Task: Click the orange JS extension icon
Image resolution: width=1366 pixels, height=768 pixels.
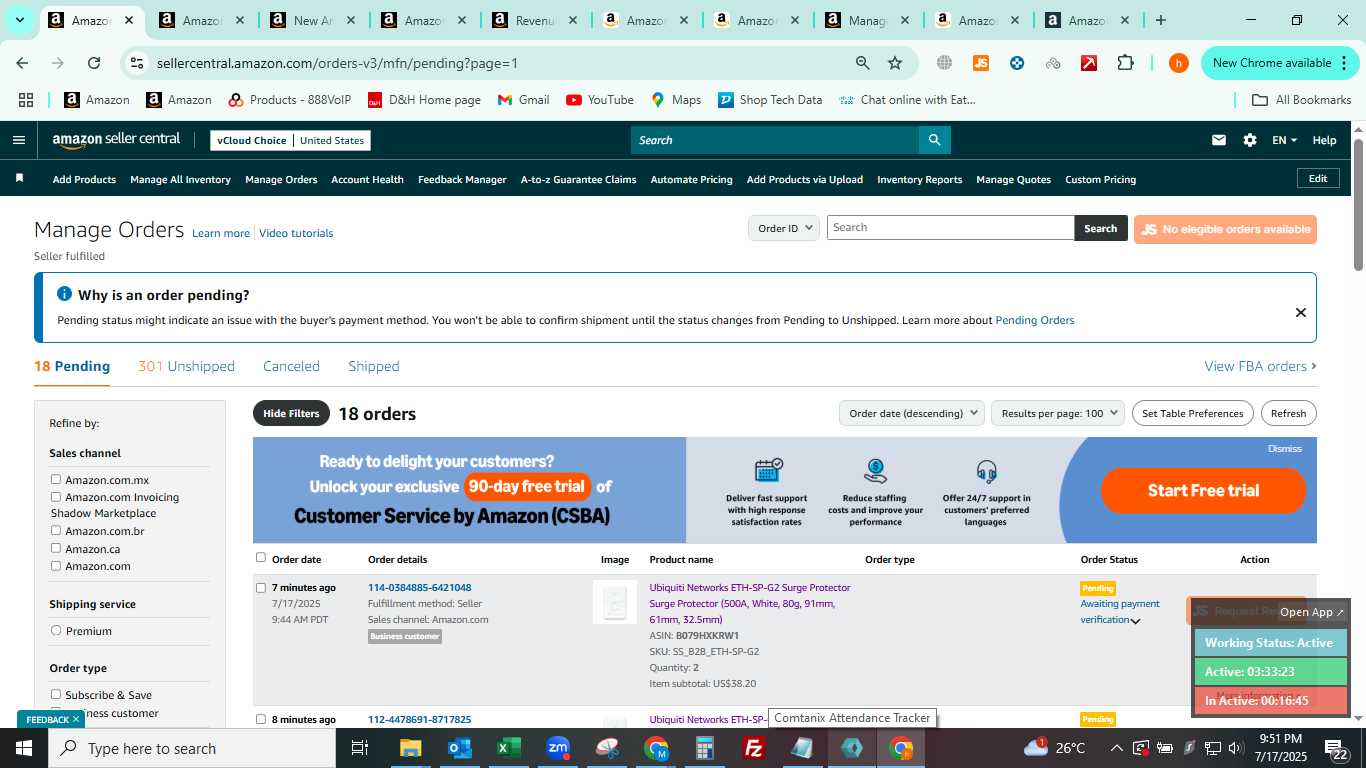Action: [981, 63]
